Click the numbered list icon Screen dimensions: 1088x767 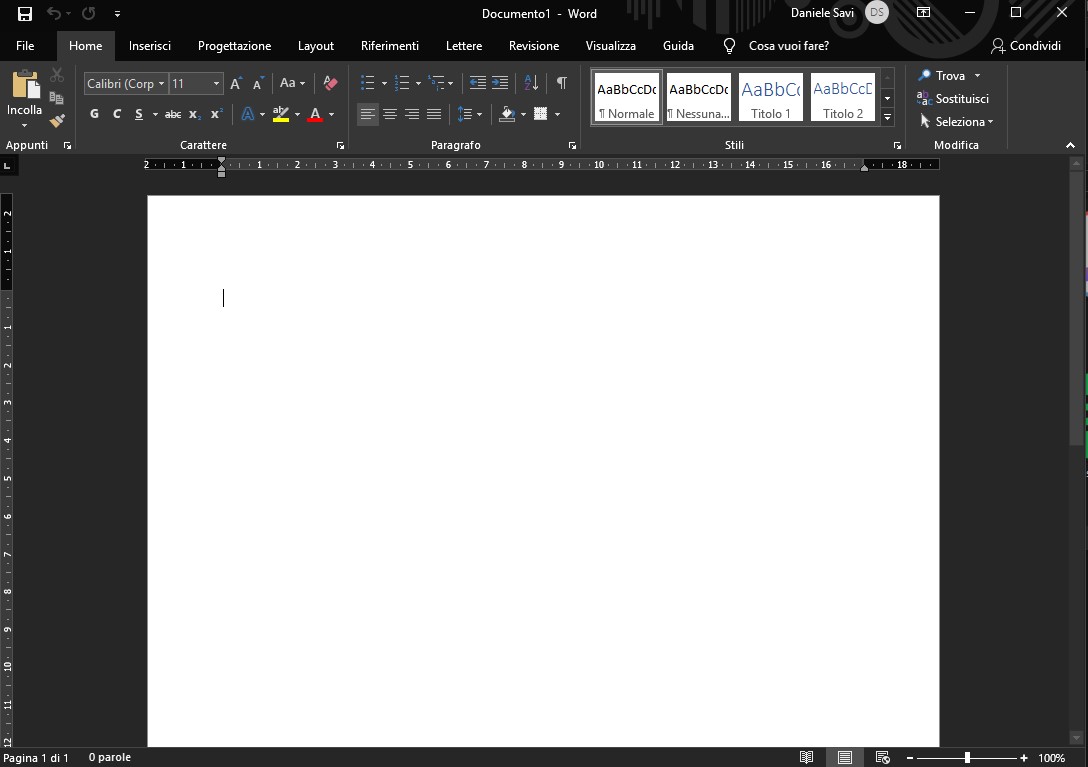pos(402,83)
